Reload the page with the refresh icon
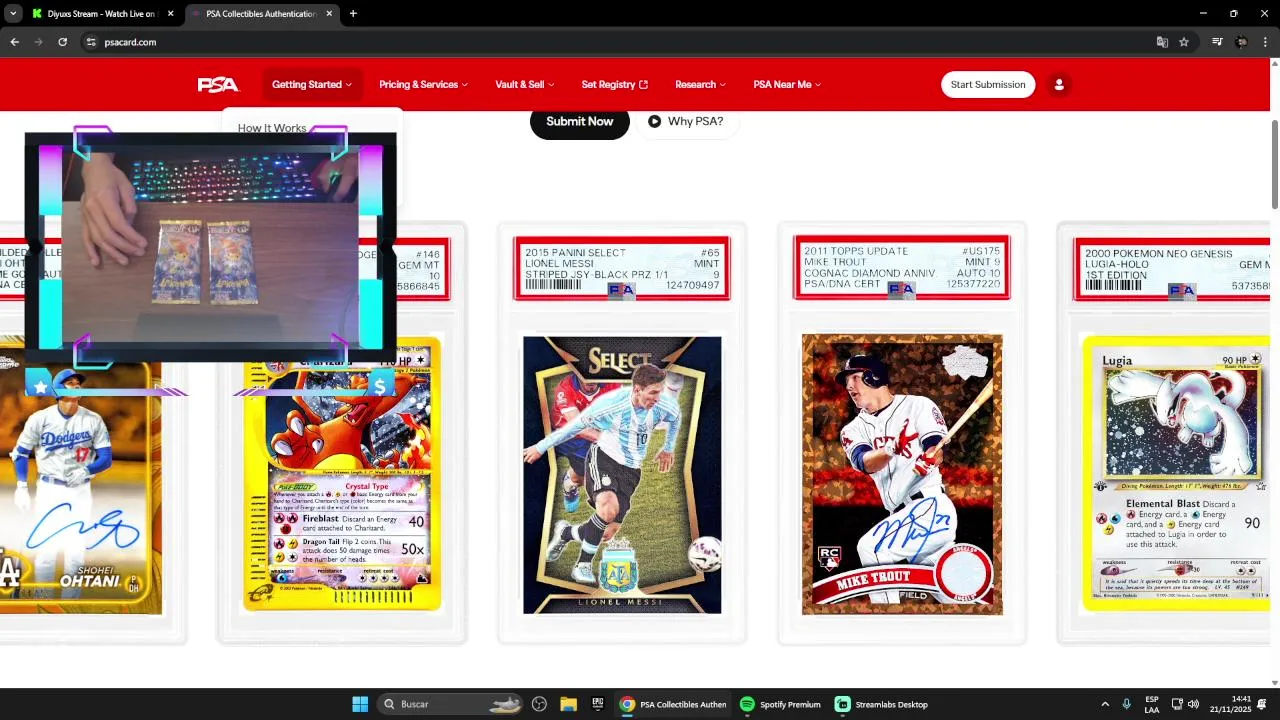This screenshot has width=1280, height=720. coord(62,42)
